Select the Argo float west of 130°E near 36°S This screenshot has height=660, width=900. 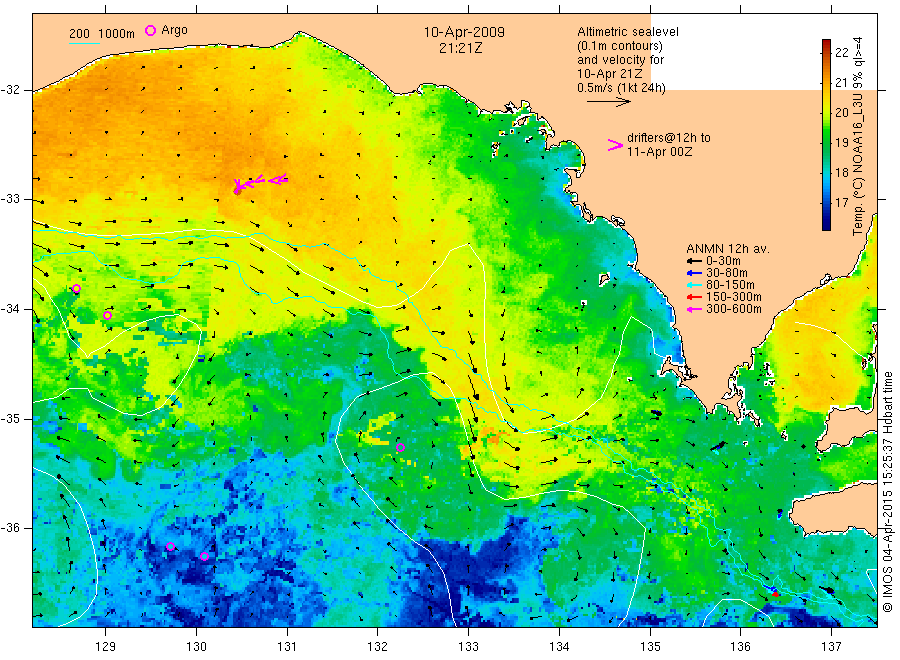(x=170, y=546)
